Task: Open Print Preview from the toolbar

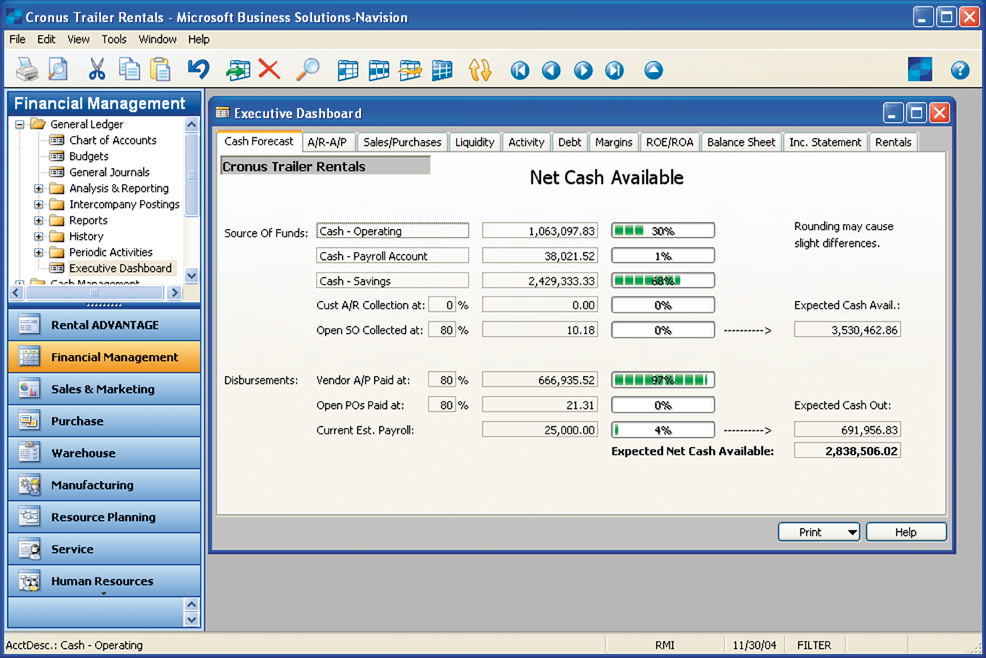Action: [x=58, y=70]
